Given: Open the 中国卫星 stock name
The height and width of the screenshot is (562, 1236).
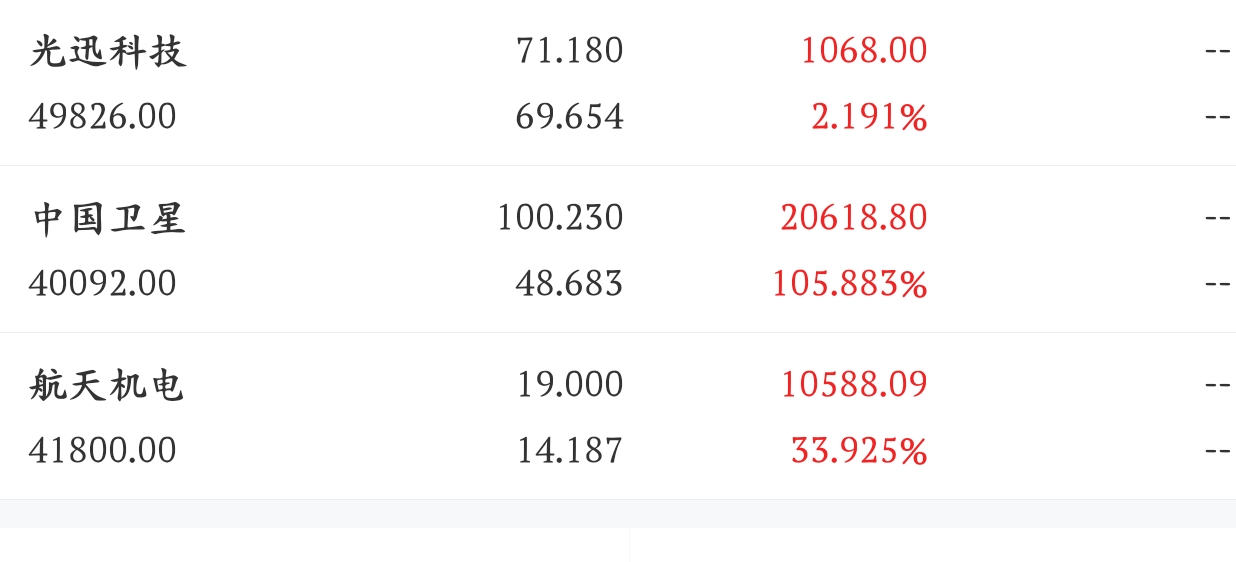Looking at the screenshot, I should point(108,218).
